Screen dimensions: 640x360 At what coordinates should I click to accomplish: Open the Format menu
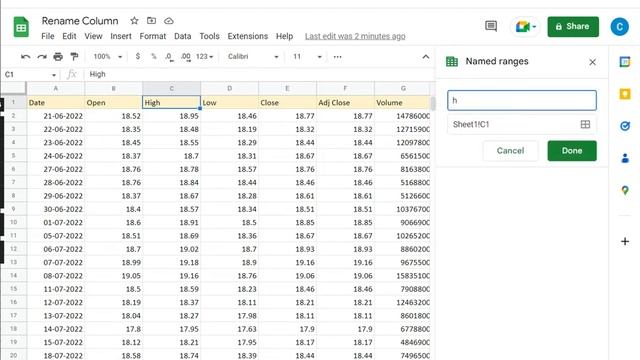click(x=153, y=36)
